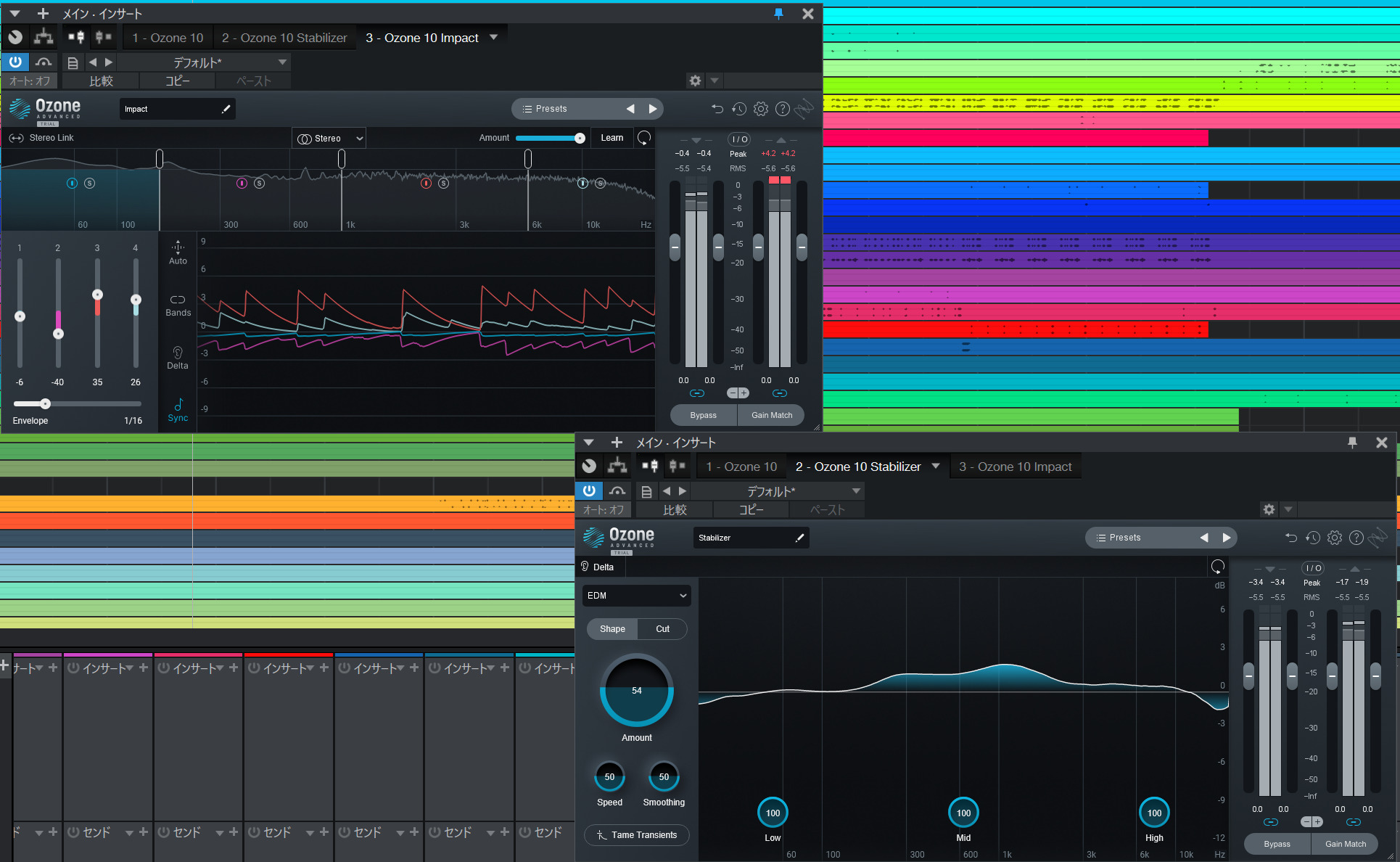The height and width of the screenshot is (862, 1400).
Task: Open the history icon in Stabilizer header
Action: 1313,538
